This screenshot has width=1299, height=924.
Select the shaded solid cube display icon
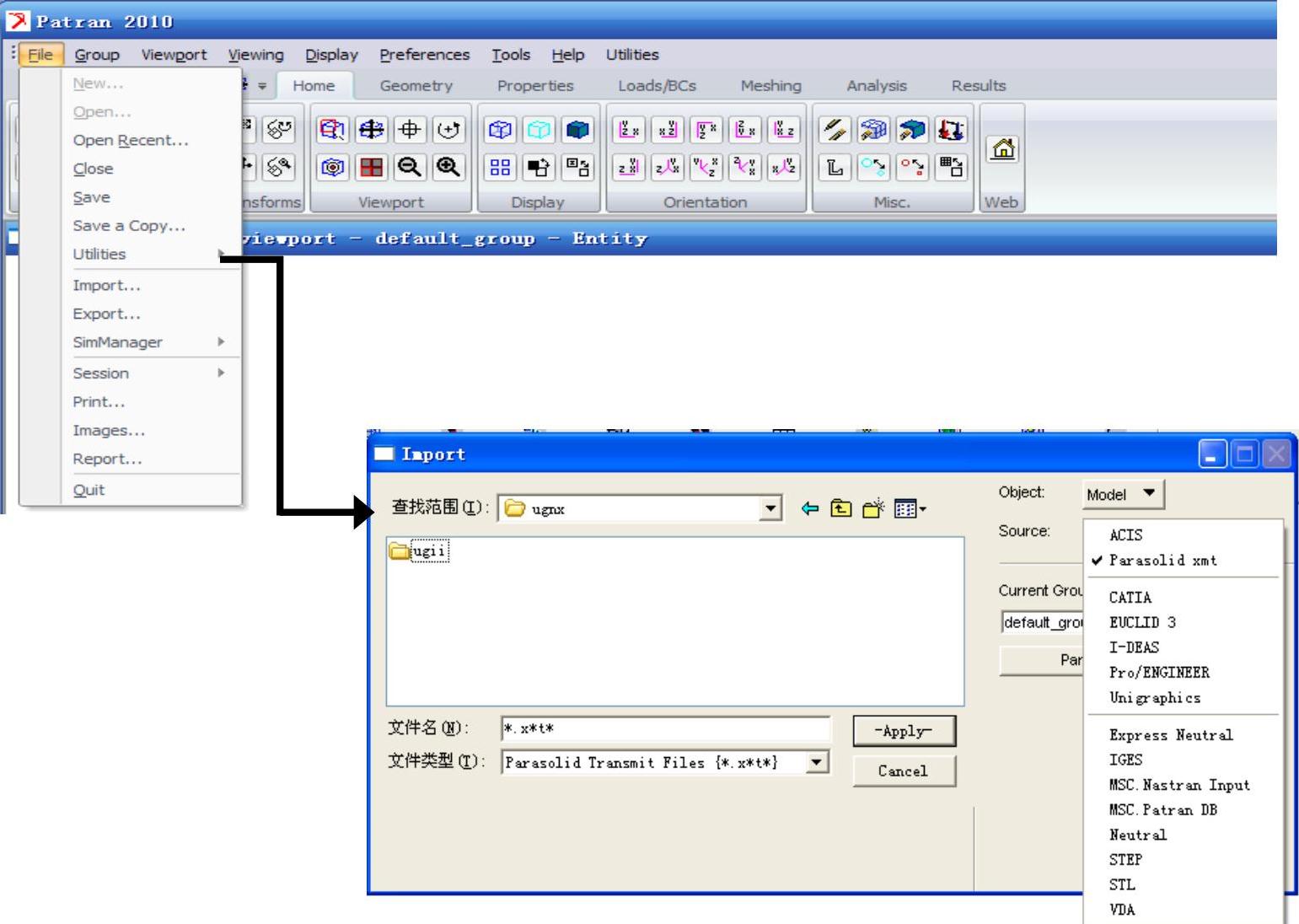point(577,130)
